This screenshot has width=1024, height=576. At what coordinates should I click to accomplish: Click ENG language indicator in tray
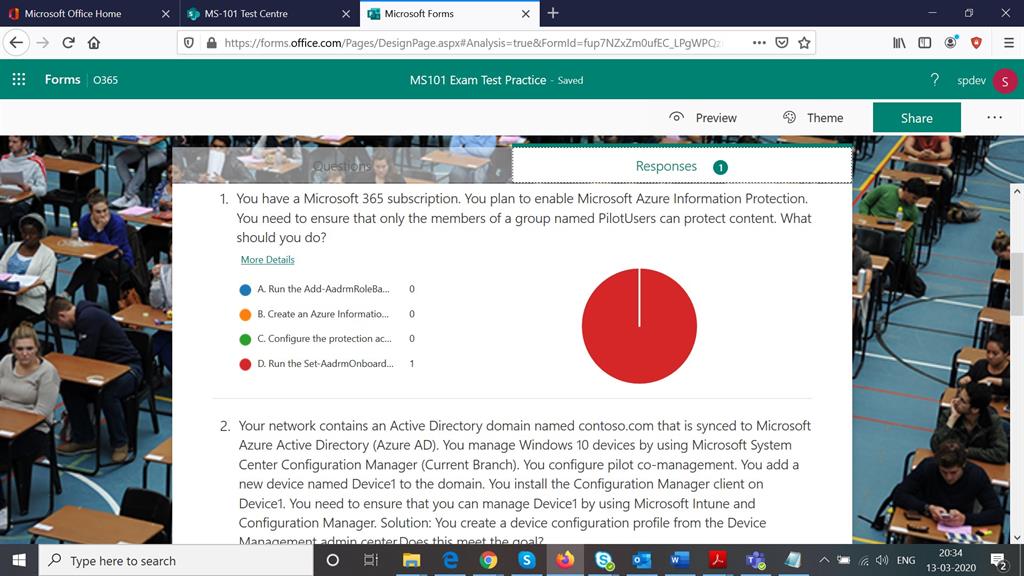point(906,560)
